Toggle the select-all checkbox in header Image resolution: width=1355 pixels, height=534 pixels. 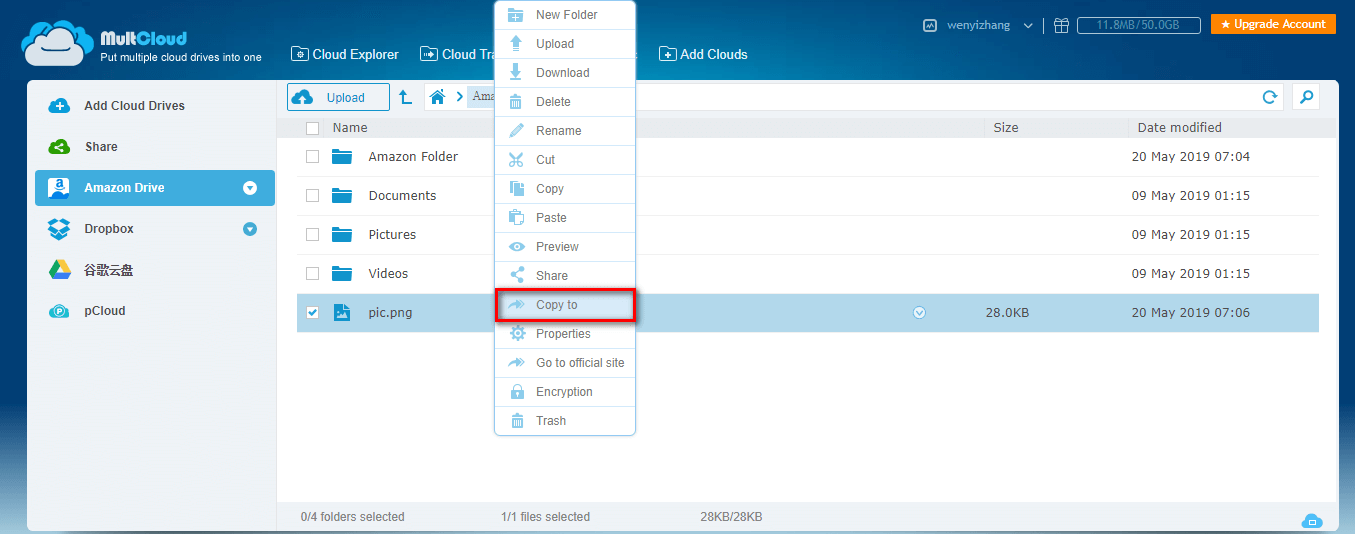click(x=312, y=128)
